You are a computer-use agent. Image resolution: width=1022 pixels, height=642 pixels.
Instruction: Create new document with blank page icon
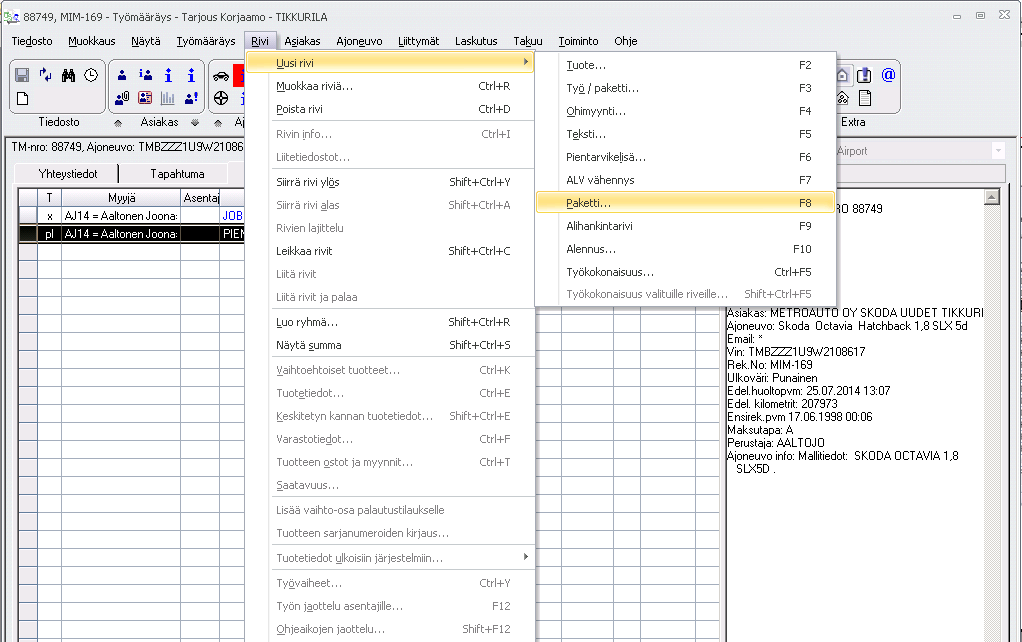22,98
